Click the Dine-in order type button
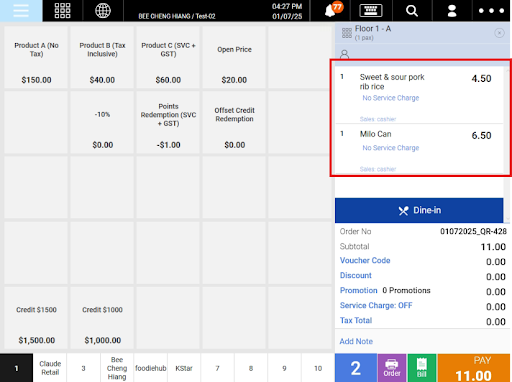 pyautogui.click(x=419, y=210)
